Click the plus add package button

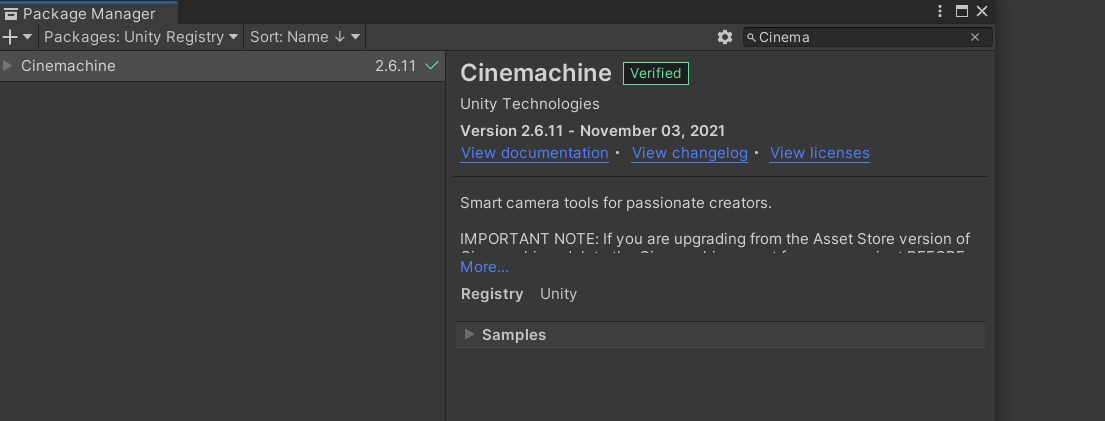[10, 37]
